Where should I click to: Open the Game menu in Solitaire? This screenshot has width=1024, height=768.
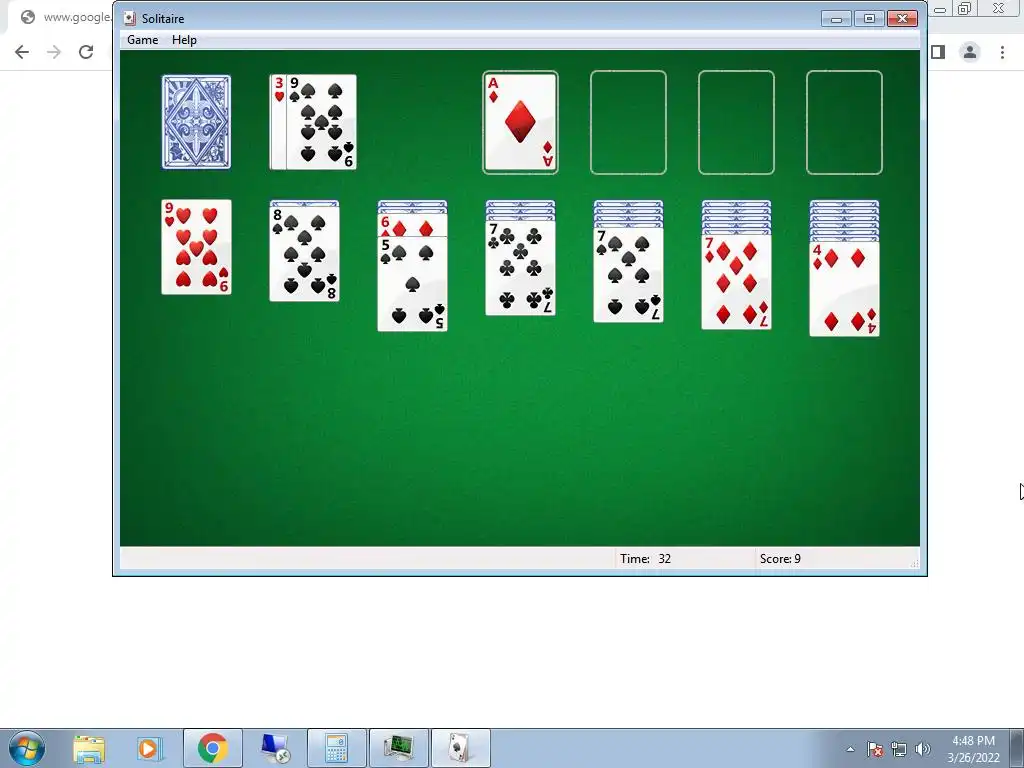(x=142, y=40)
